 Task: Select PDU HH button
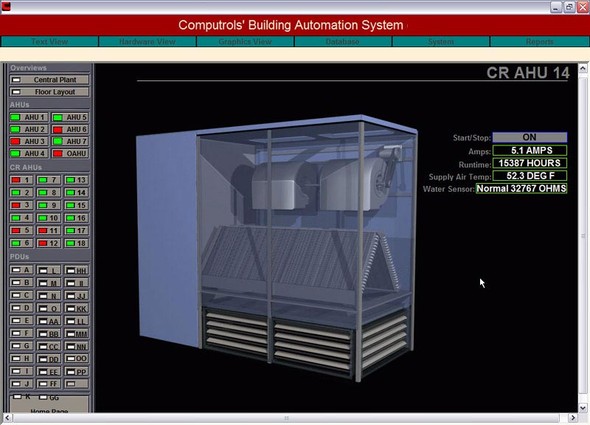click(76, 270)
